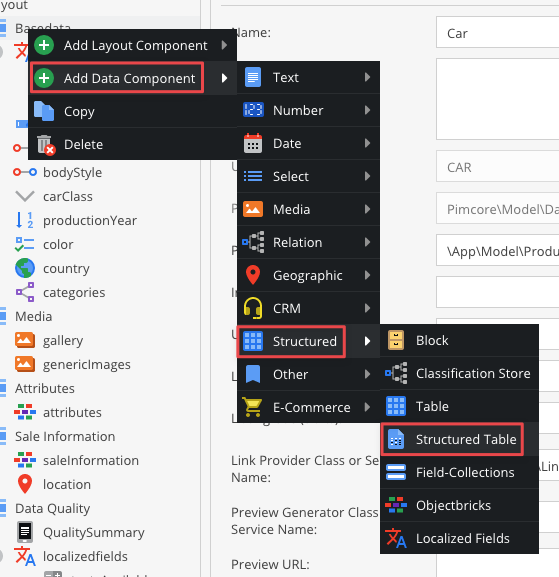Image resolution: width=559 pixels, height=577 pixels.
Task: Click the Text document icon in submenu
Action: pyautogui.click(x=253, y=77)
